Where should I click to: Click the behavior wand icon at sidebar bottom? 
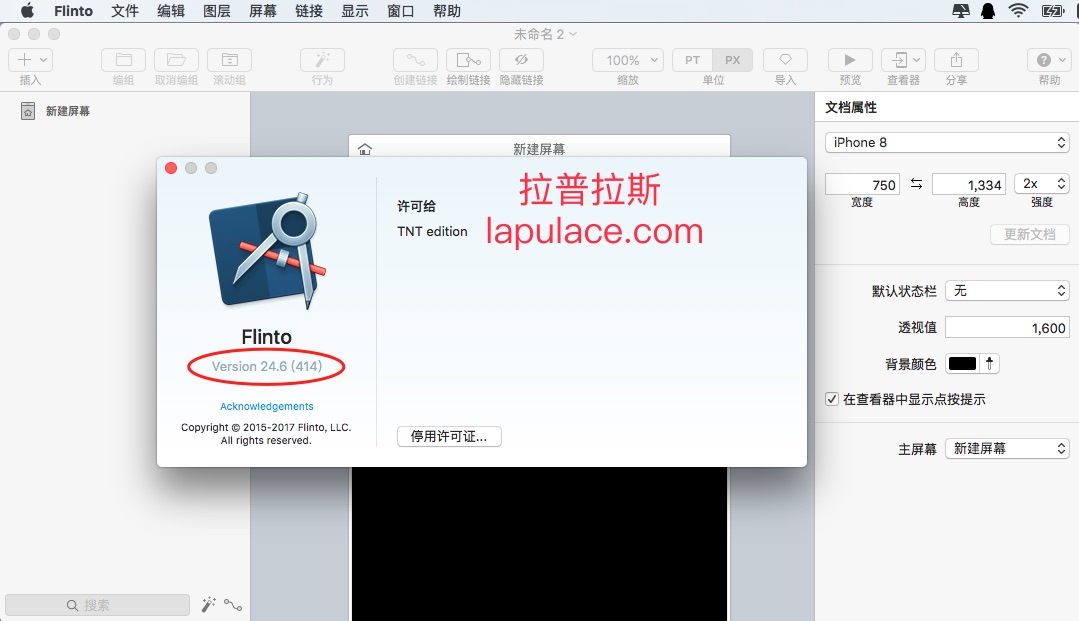click(208, 605)
